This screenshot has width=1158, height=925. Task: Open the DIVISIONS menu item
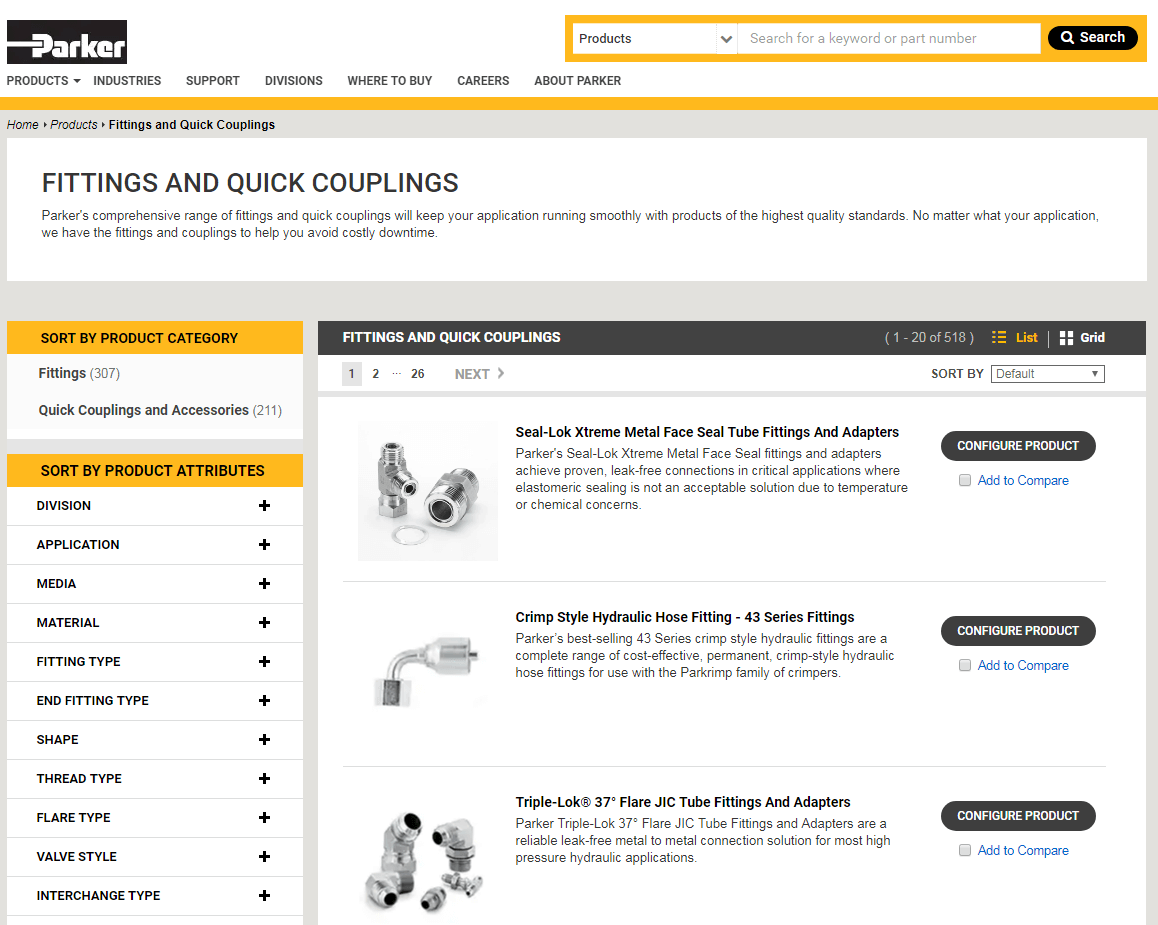(293, 80)
